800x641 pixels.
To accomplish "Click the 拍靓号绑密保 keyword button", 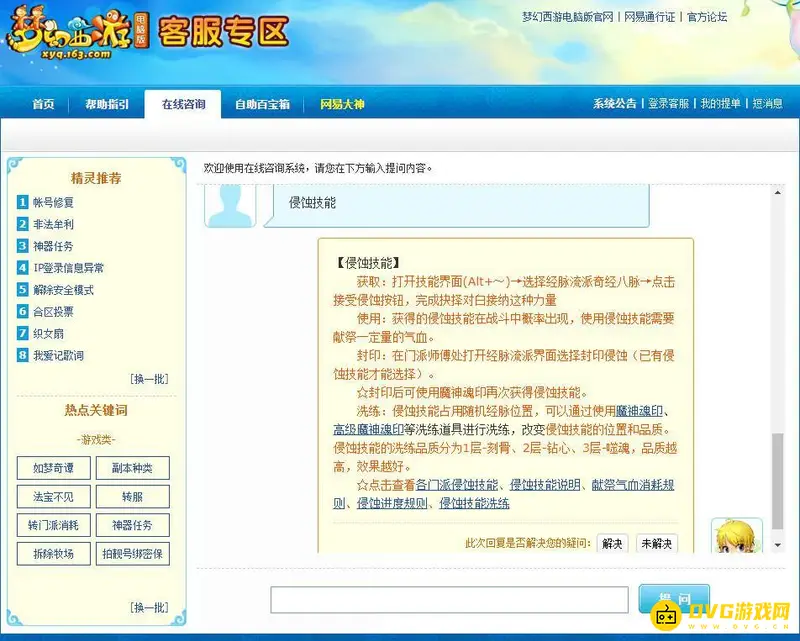I will click(x=133, y=554).
